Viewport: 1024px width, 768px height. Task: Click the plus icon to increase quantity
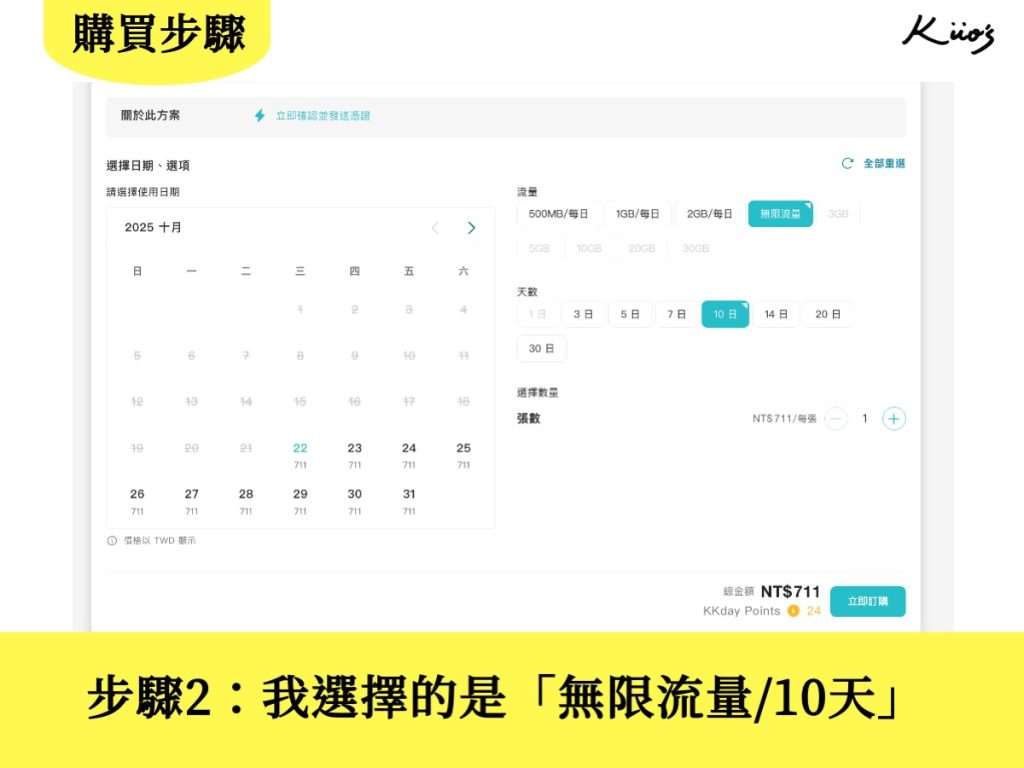click(894, 419)
